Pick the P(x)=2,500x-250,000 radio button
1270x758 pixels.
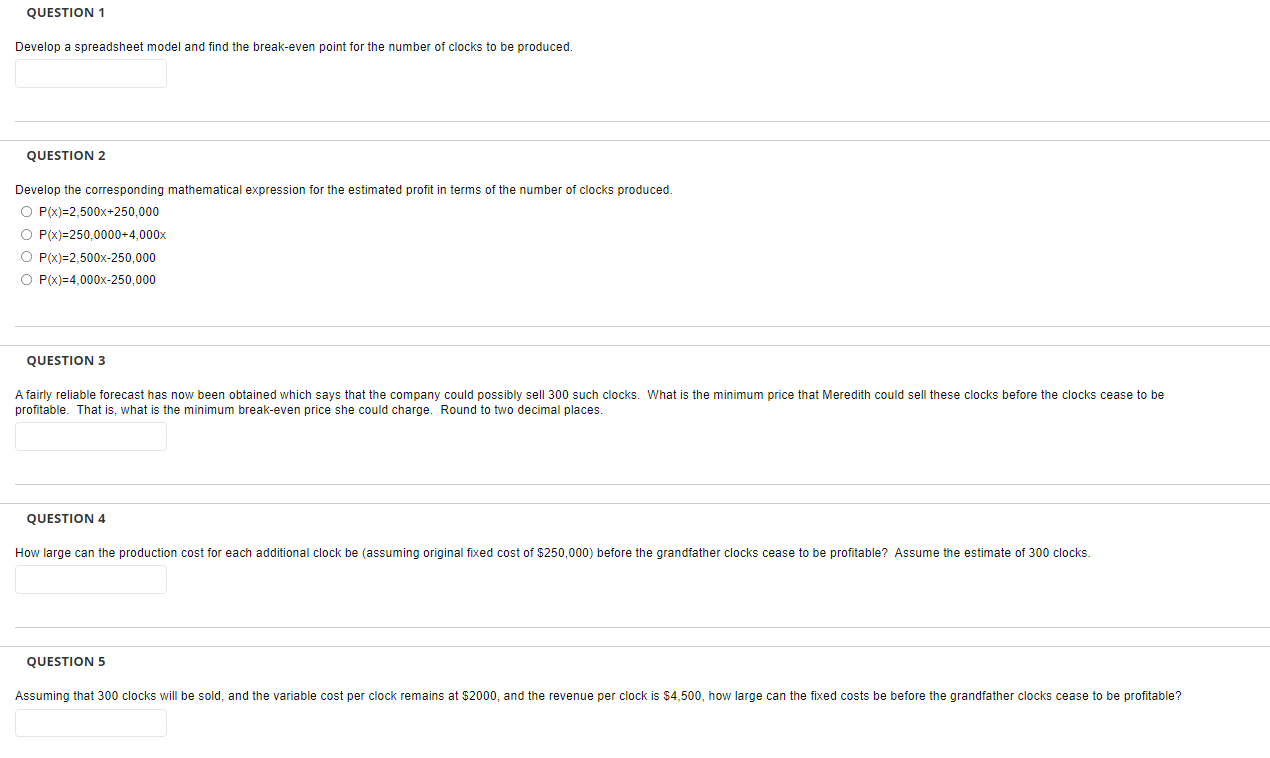[x=25, y=258]
